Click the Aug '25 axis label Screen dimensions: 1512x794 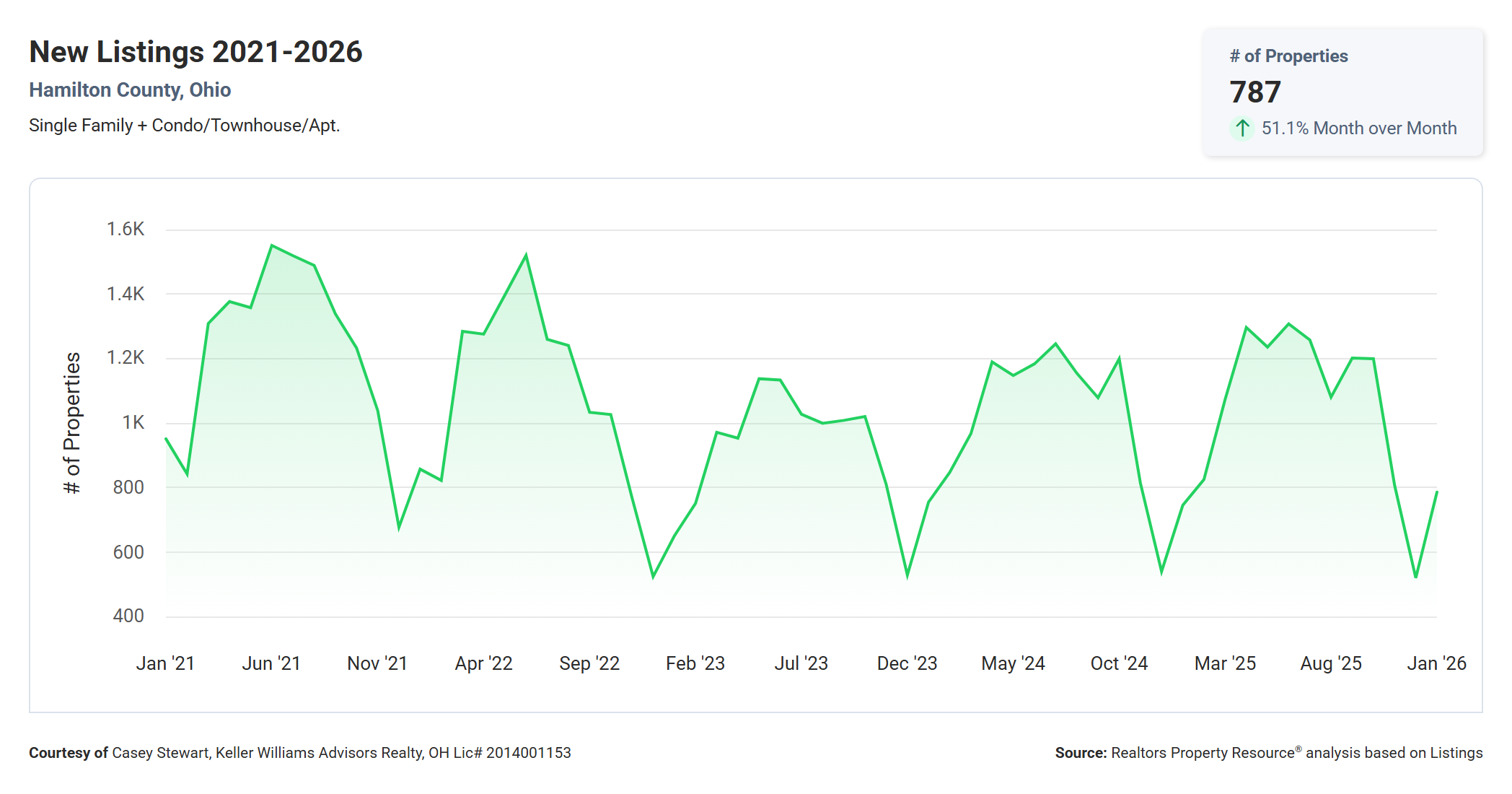1330,663
